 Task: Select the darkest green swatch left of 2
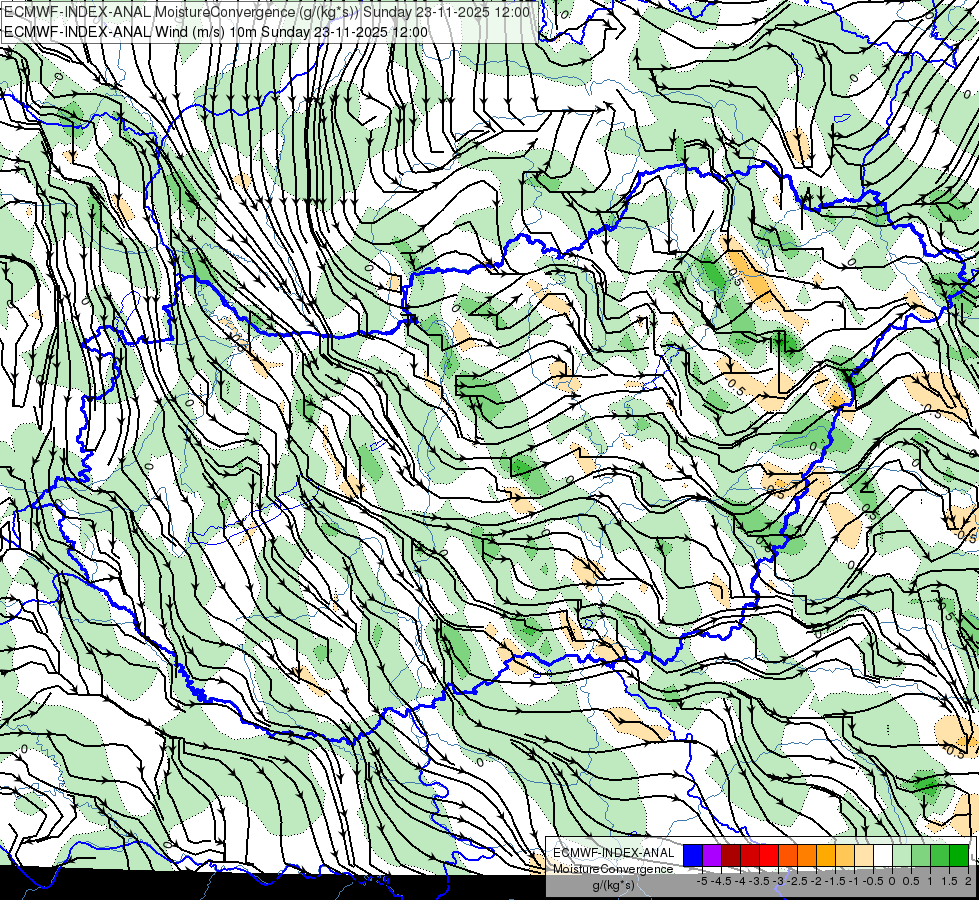[959, 855]
